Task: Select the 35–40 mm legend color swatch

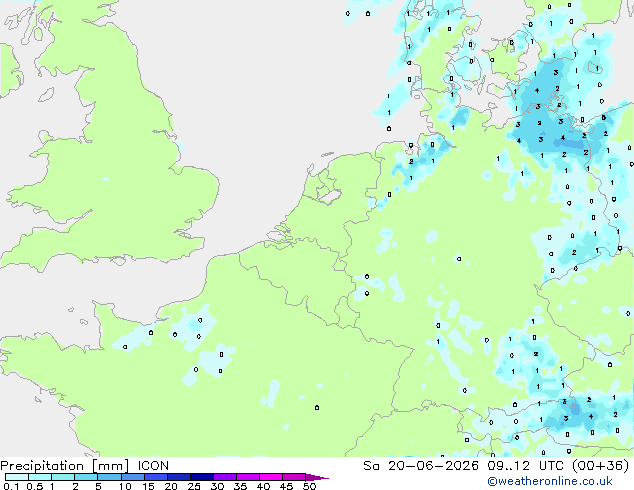Action: coord(248,477)
